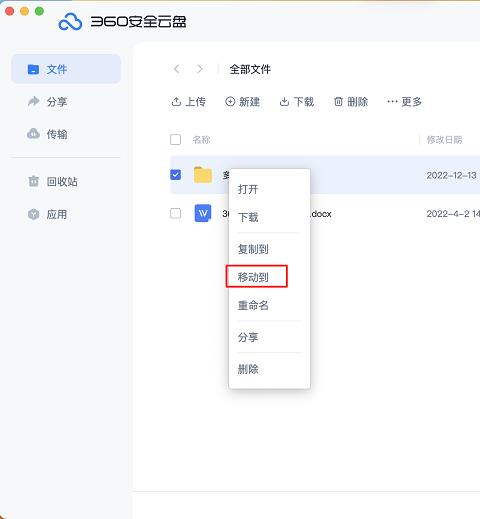
Task: Click the 2022-12-13 date cell
Action: [x=451, y=175]
